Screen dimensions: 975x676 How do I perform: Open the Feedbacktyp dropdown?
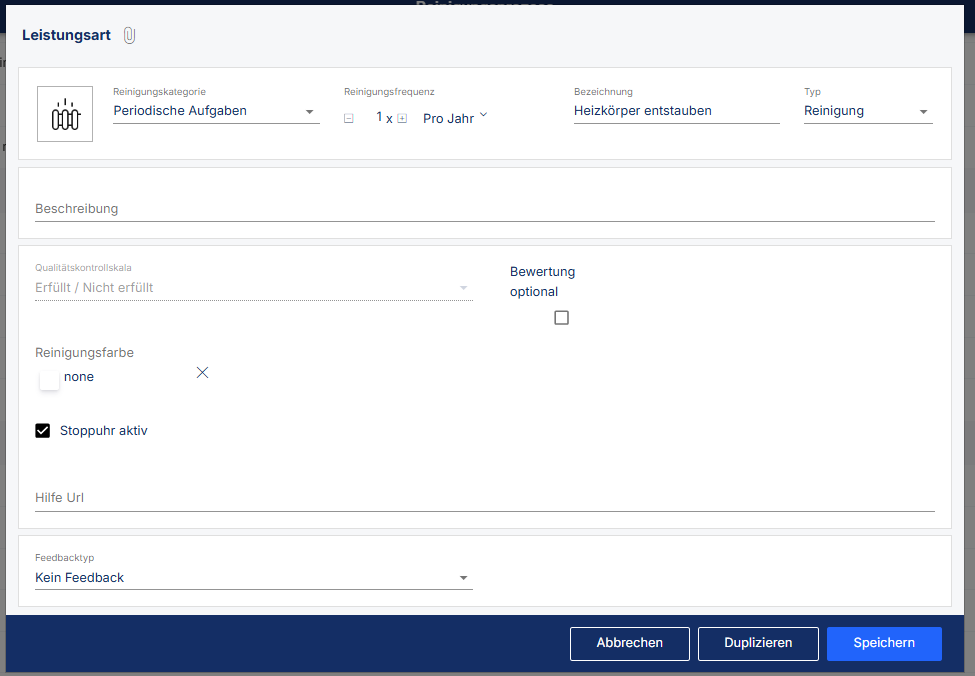click(x=253, y=578)
